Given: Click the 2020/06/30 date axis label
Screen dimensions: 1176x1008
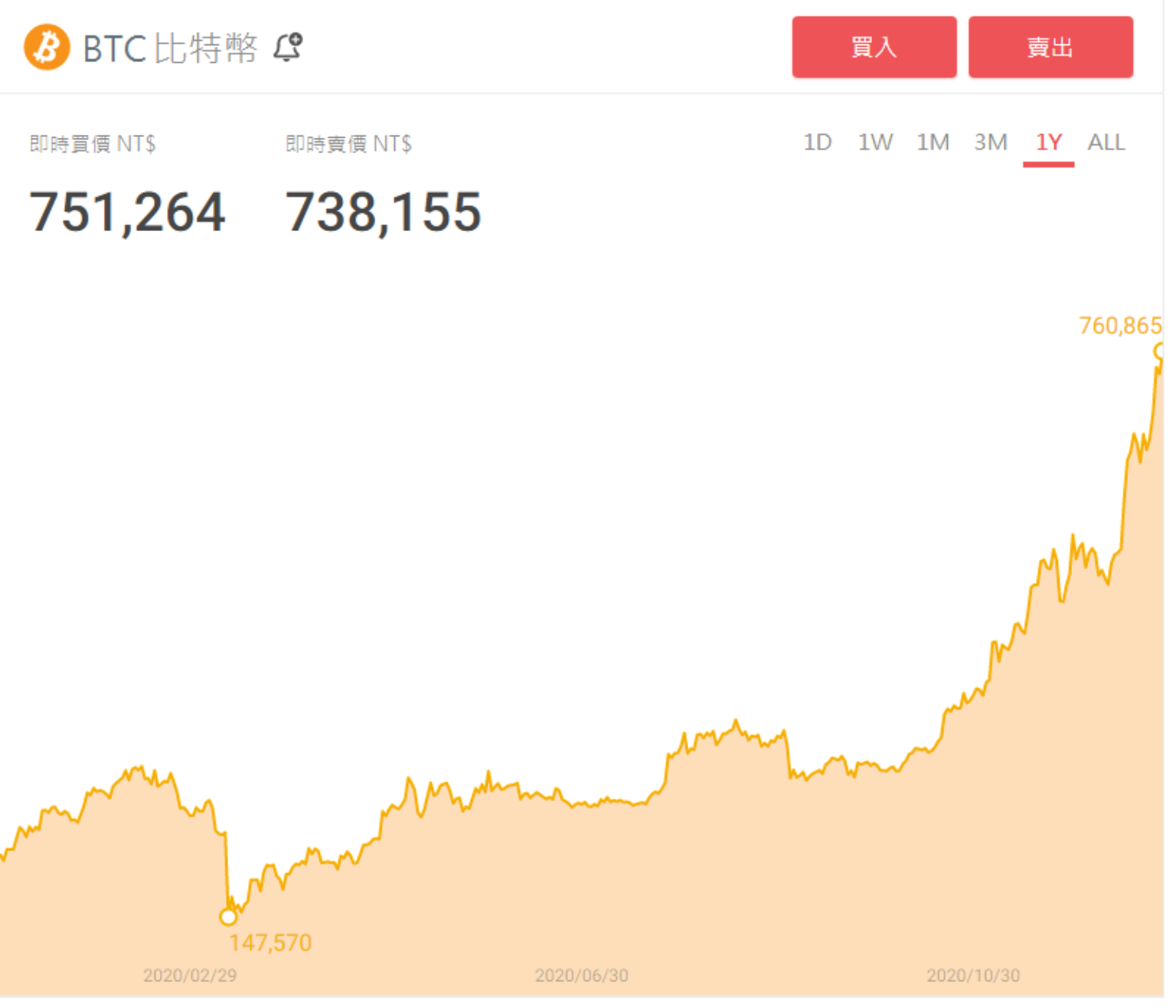Looking at the screenshot, I should (581, 976).
